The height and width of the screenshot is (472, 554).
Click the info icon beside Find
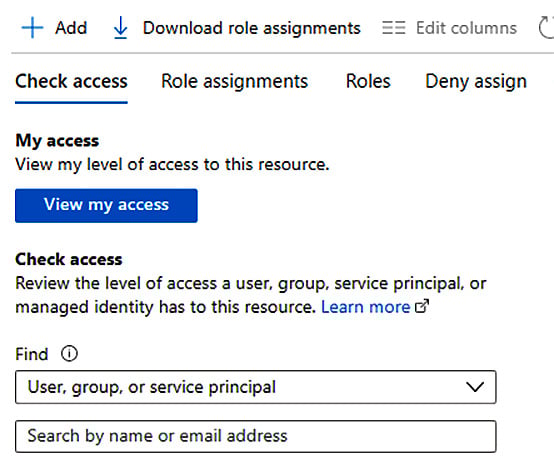click(x=69, y=354)
